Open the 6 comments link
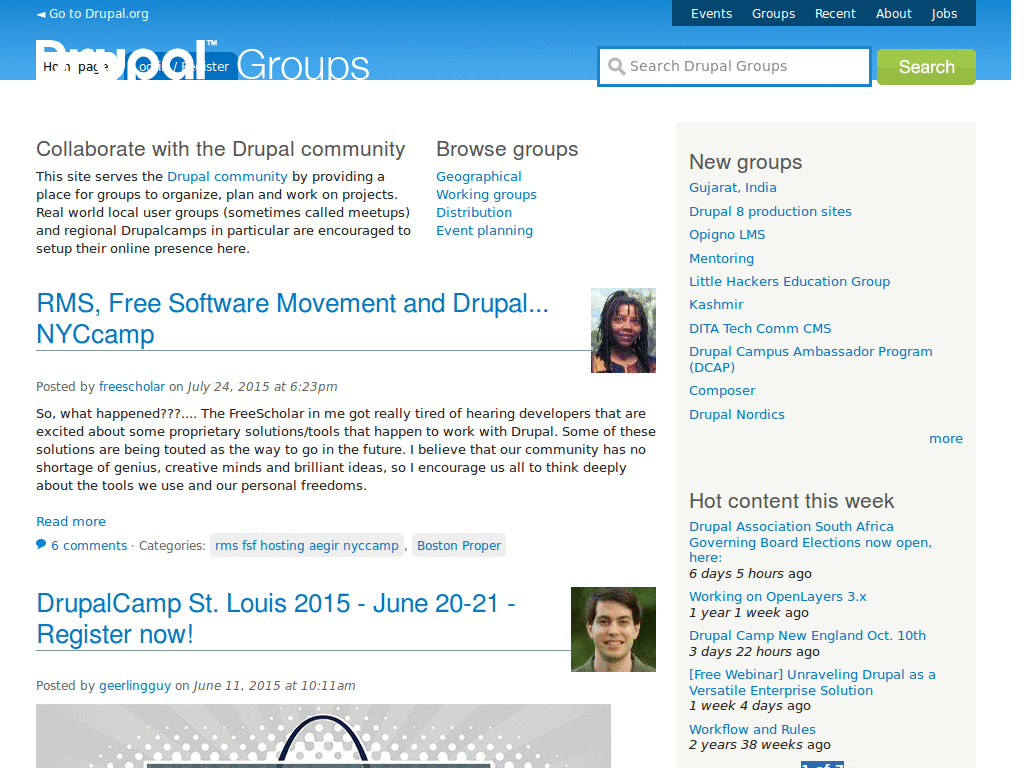Image resolution: width=1024 pixels, height=768 pixels. pos(89,545)
